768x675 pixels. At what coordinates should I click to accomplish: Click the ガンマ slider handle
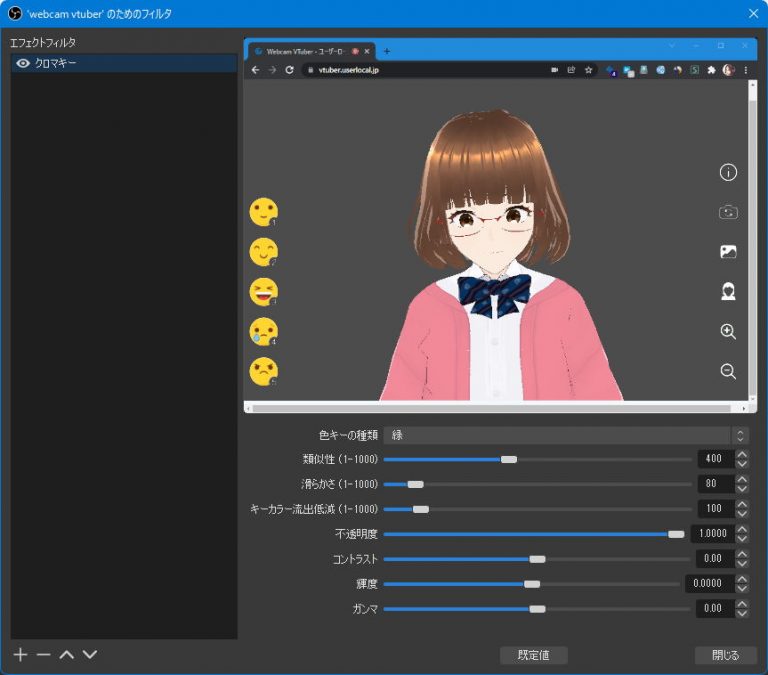pos(537,609)
